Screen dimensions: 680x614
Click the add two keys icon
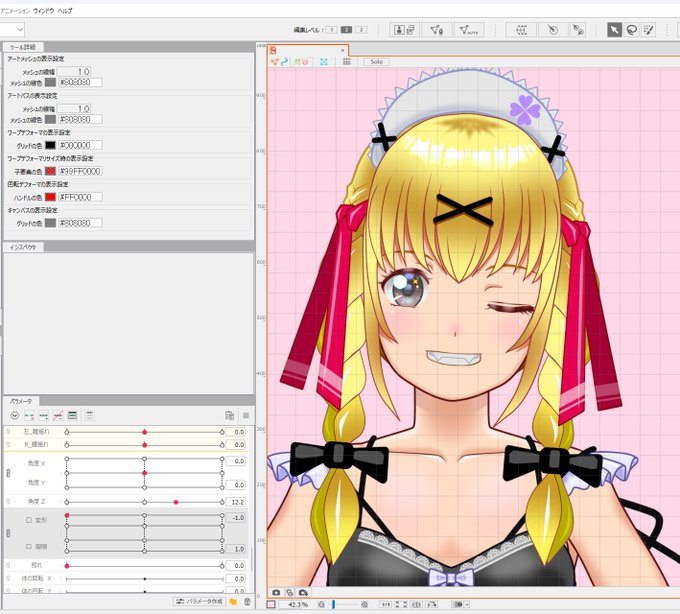29,415
